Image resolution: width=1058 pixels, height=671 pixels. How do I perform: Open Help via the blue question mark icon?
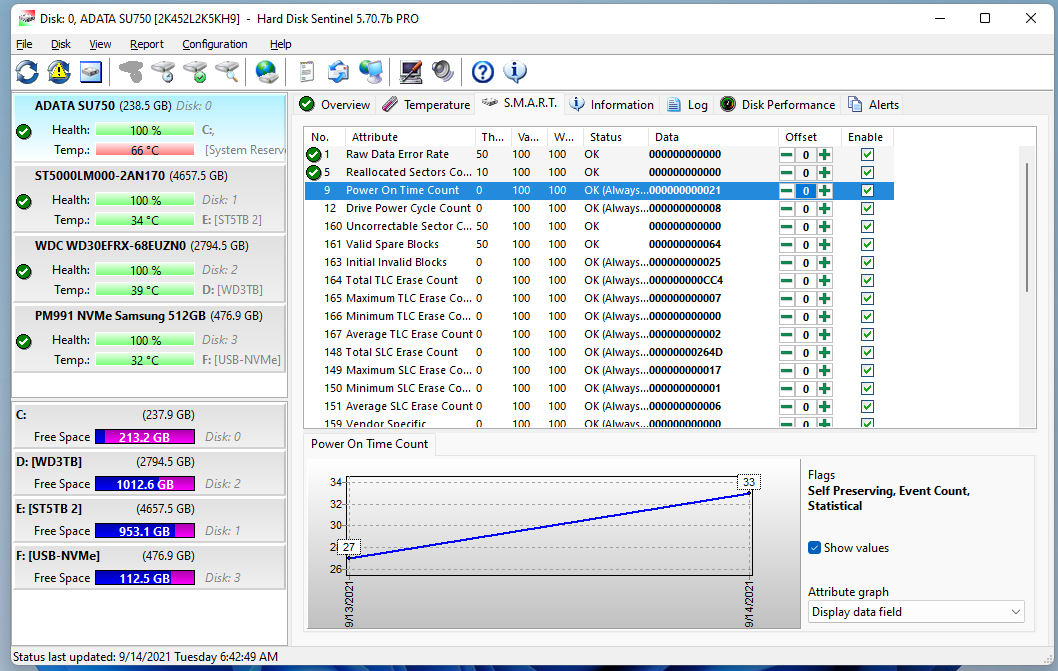pos(482,72)
